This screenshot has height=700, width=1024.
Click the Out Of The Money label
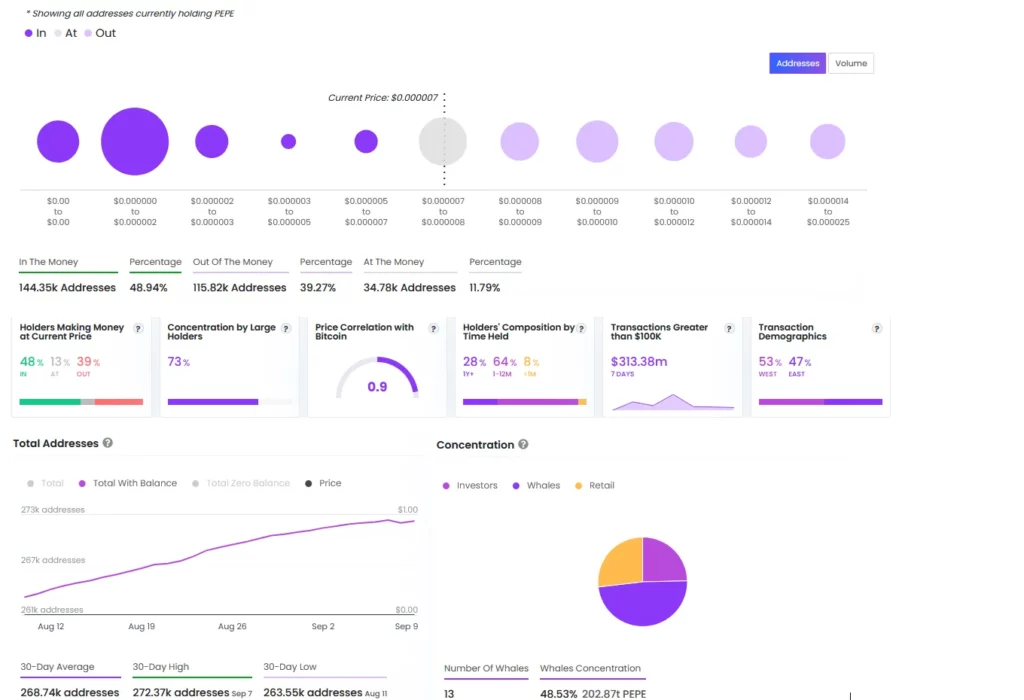(232, 262)
